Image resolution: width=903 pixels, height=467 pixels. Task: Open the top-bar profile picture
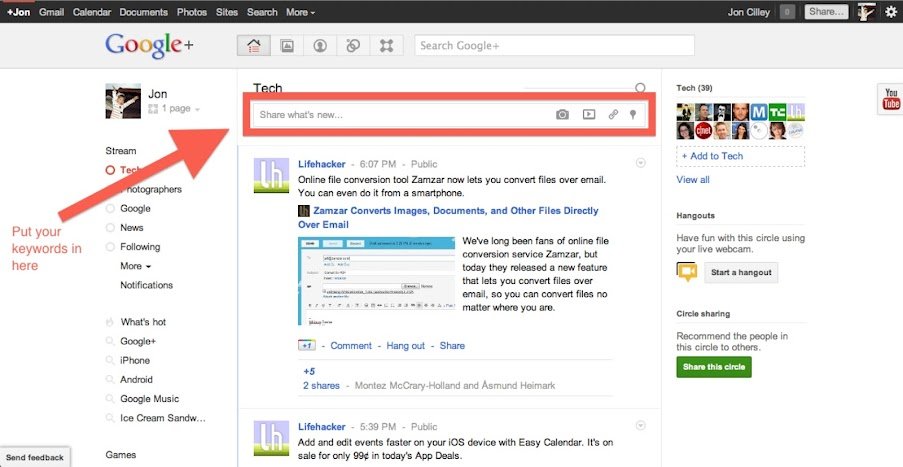[866, 12]
